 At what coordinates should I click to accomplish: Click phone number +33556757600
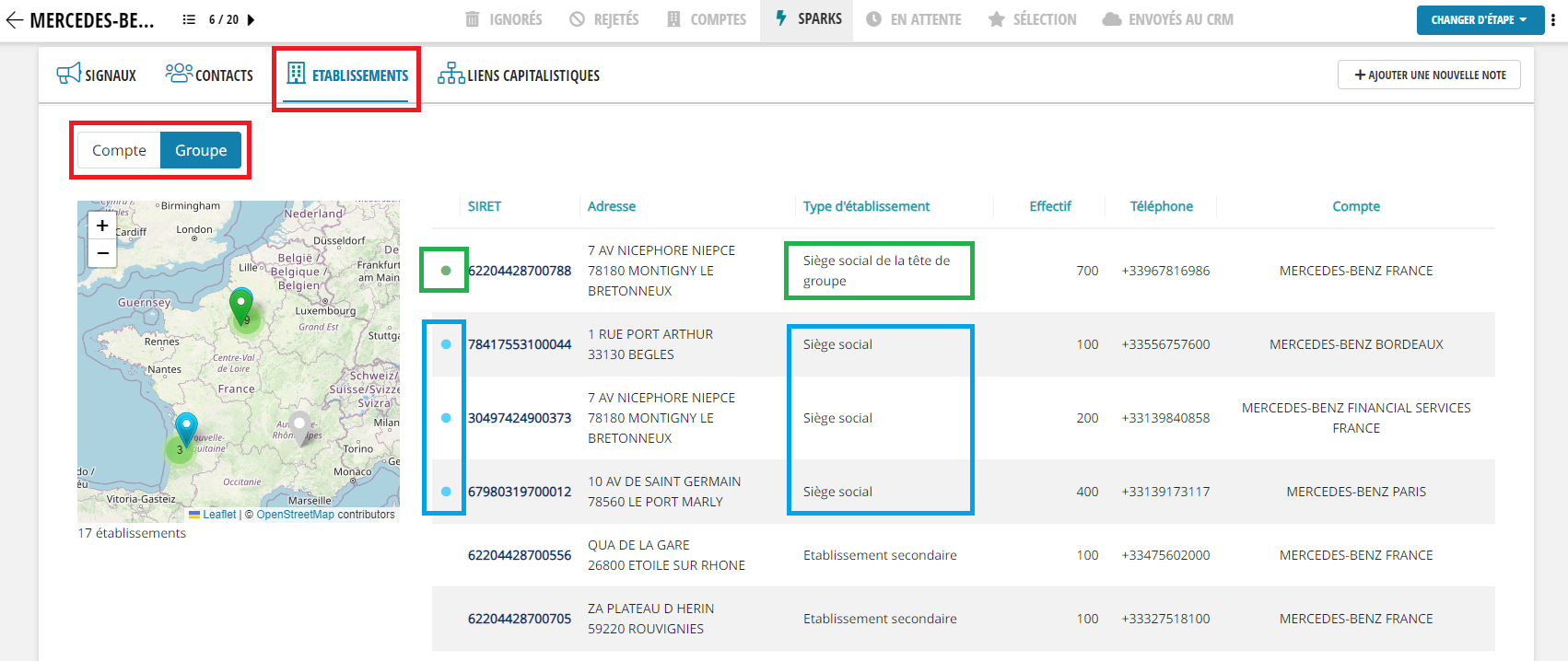point(1165,344)
